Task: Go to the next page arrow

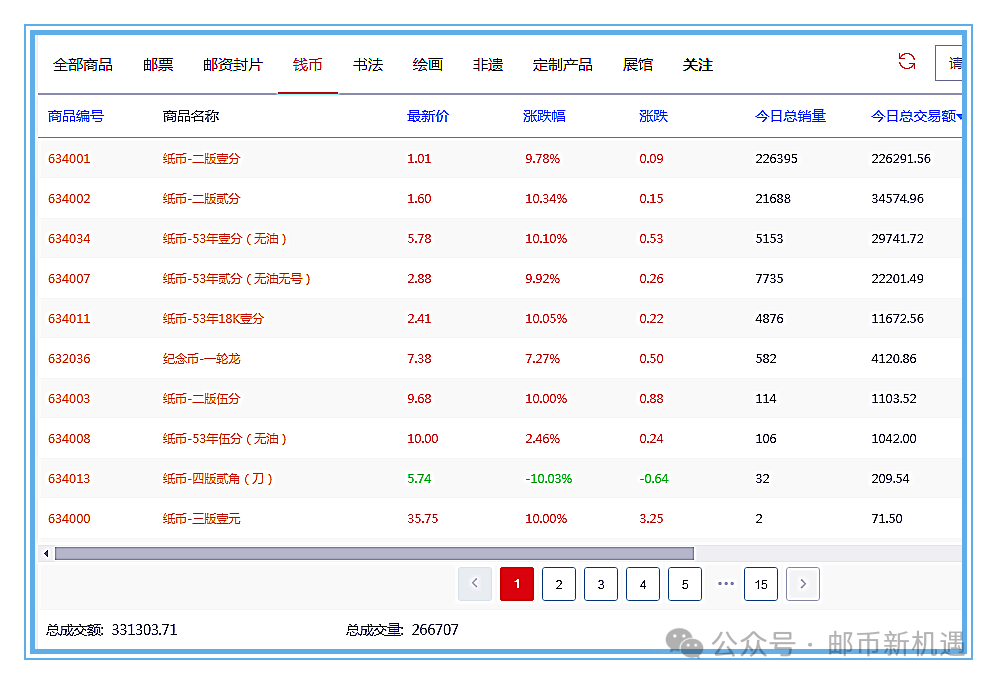Action: coord(803,584)
